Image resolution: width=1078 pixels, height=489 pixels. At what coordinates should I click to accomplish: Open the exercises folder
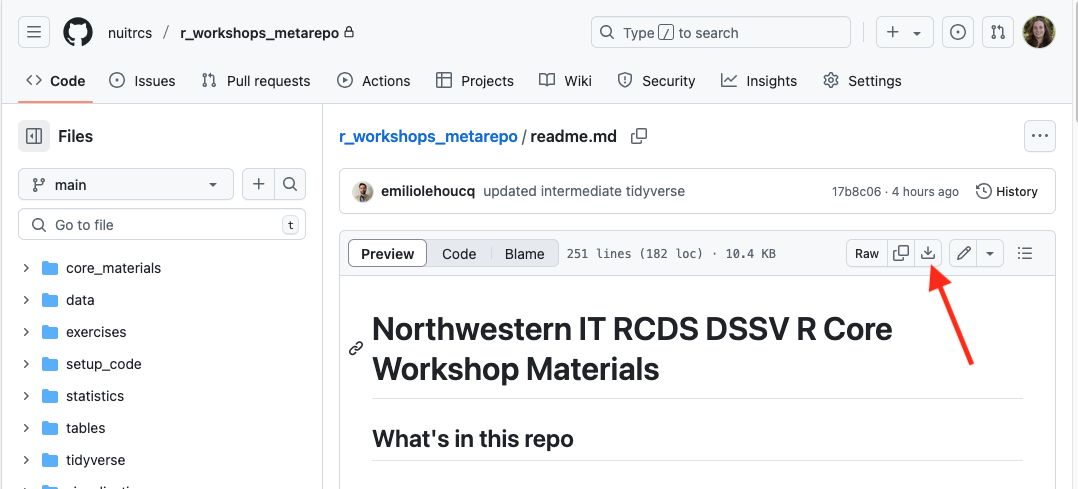[x=96, y=332]
